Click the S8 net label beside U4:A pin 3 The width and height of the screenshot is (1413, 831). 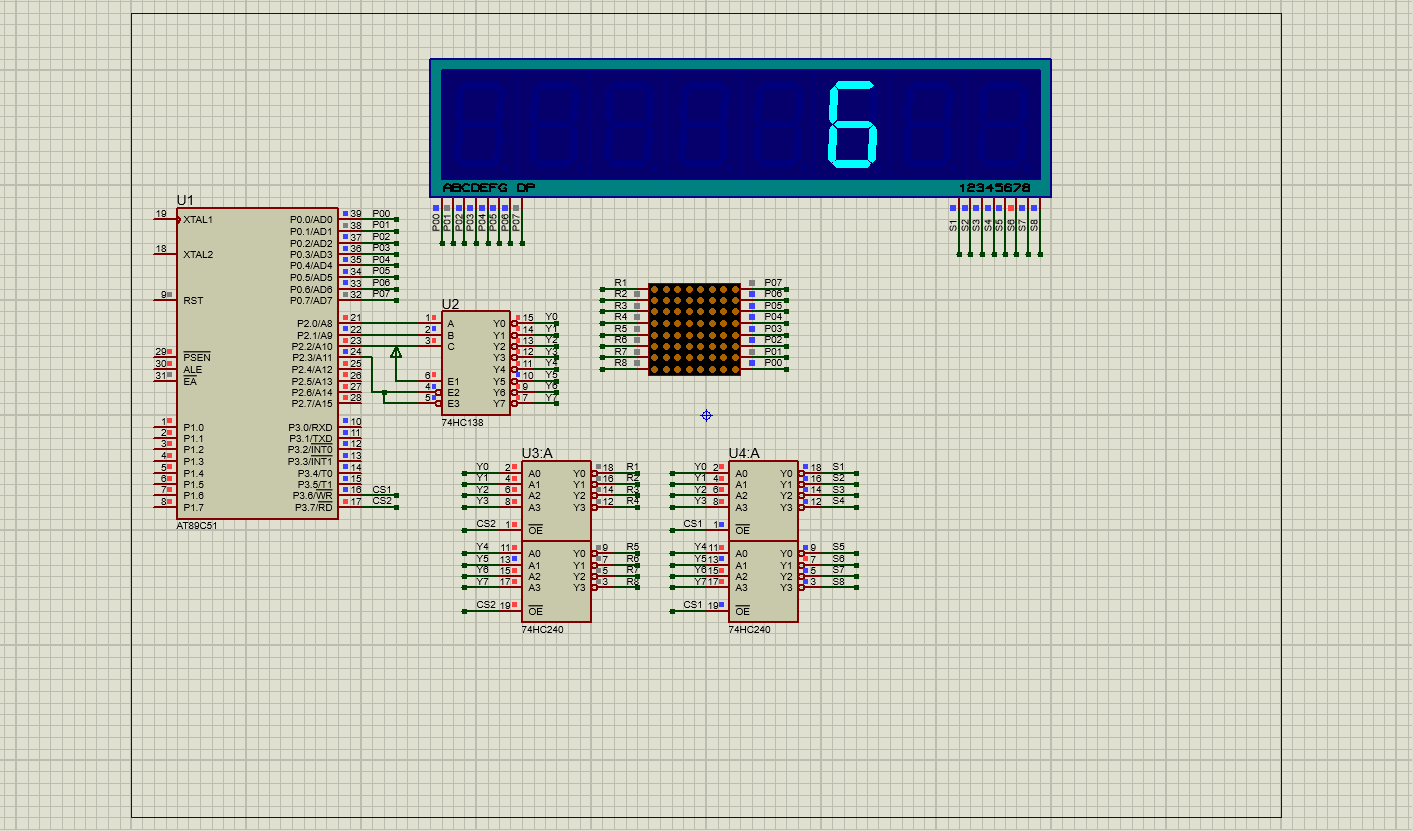(x=838, y=581)
